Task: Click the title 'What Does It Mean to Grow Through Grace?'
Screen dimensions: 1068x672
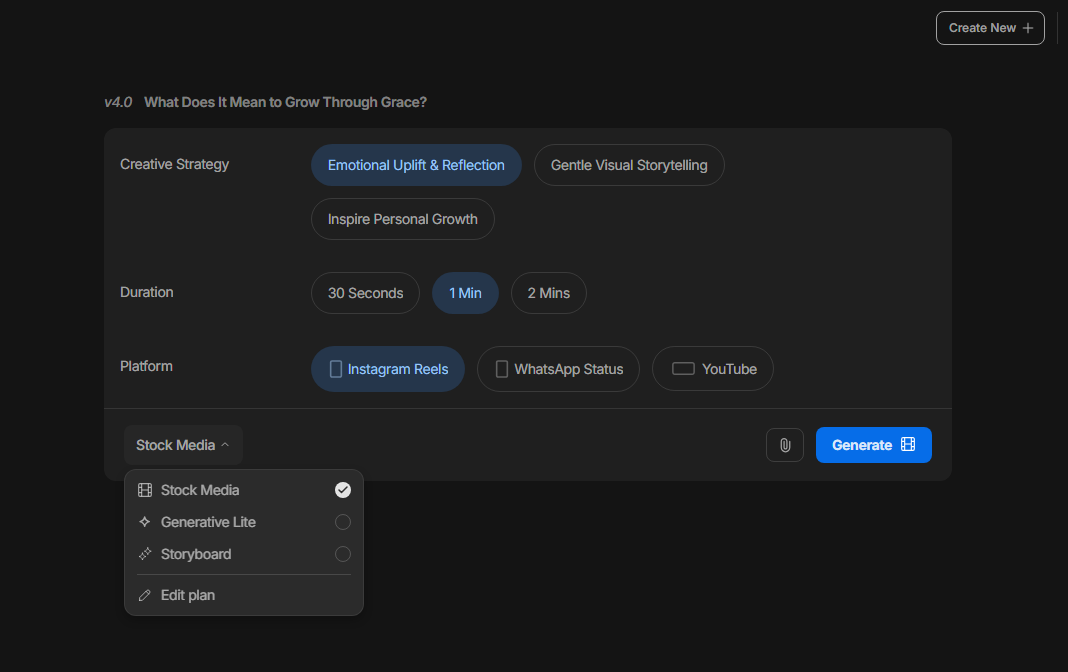Action: tap(285, 102)
